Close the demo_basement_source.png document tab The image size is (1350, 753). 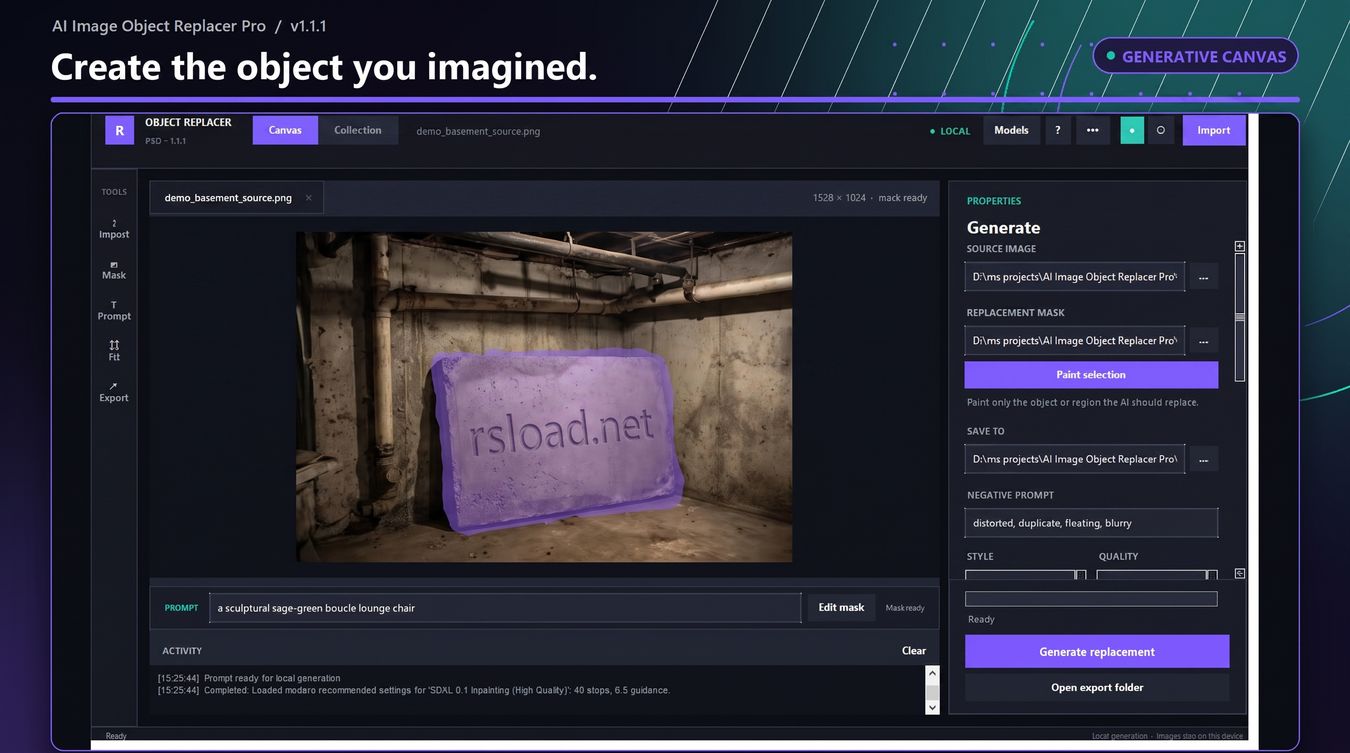pyautogui.click(x=308, y=198)
